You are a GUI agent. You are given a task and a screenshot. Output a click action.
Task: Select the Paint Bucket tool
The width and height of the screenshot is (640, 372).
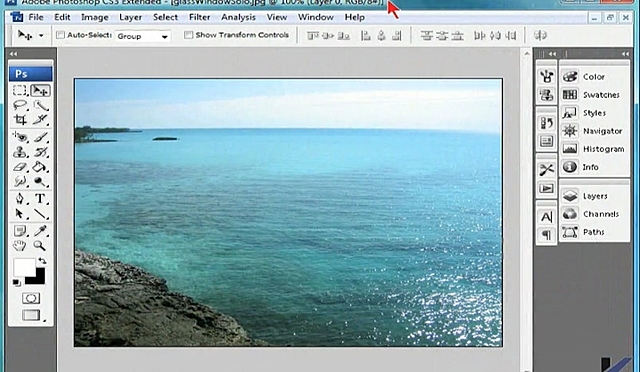40,167
